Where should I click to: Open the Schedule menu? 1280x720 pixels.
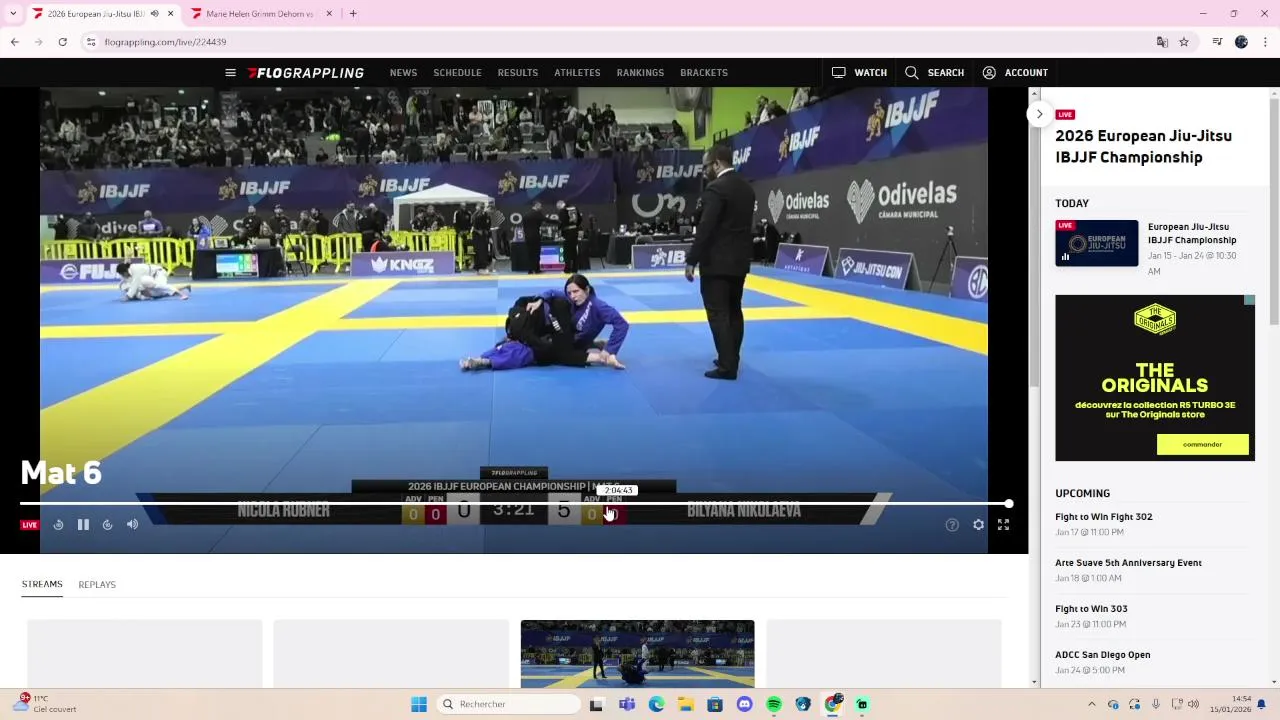click(x=457, y=73)
